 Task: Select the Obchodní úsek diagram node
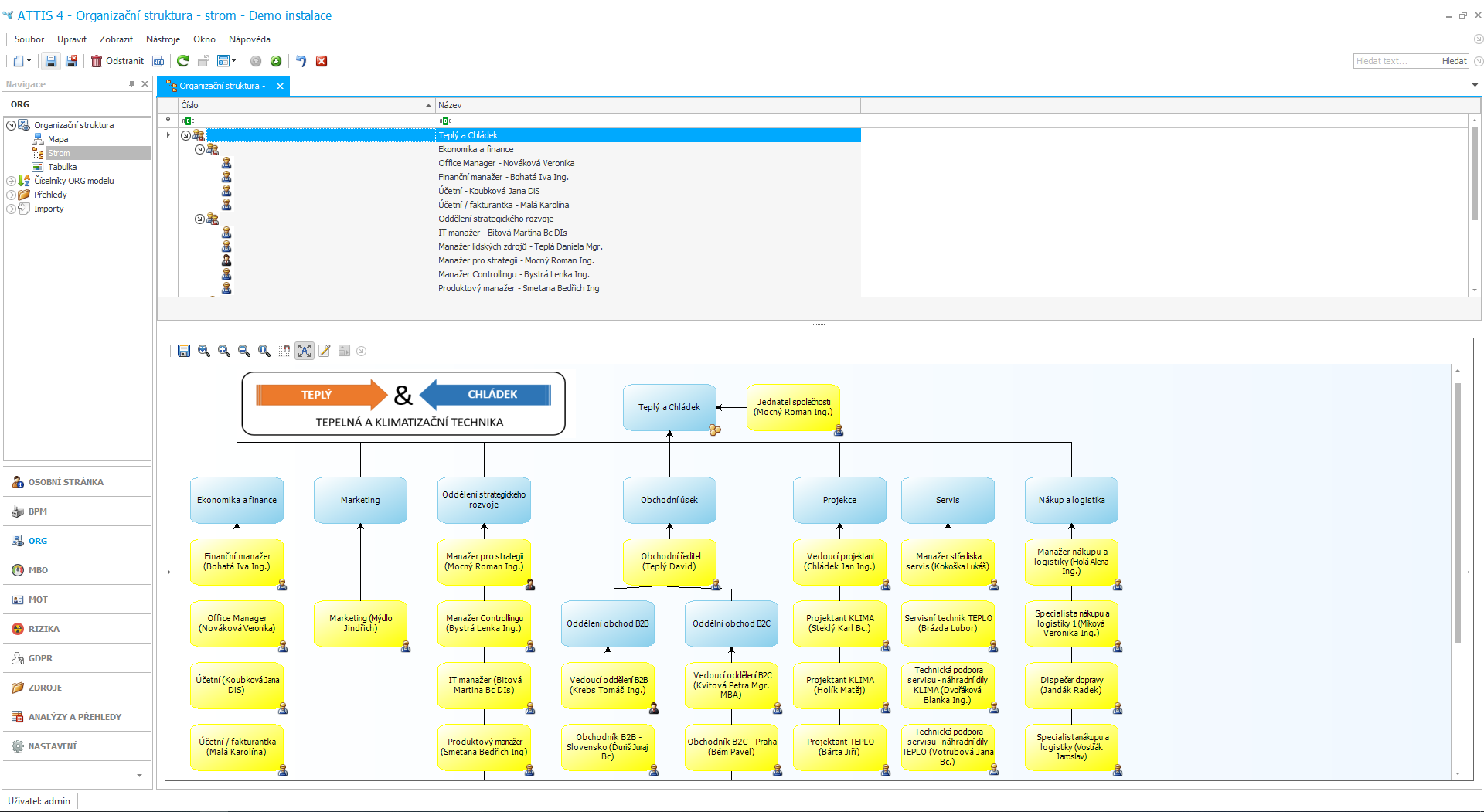click(669, 500)
